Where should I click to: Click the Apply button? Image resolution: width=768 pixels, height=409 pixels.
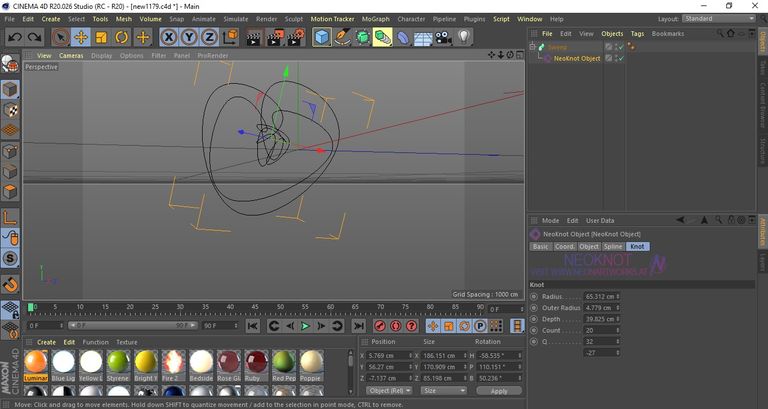[x=499, y=391]
